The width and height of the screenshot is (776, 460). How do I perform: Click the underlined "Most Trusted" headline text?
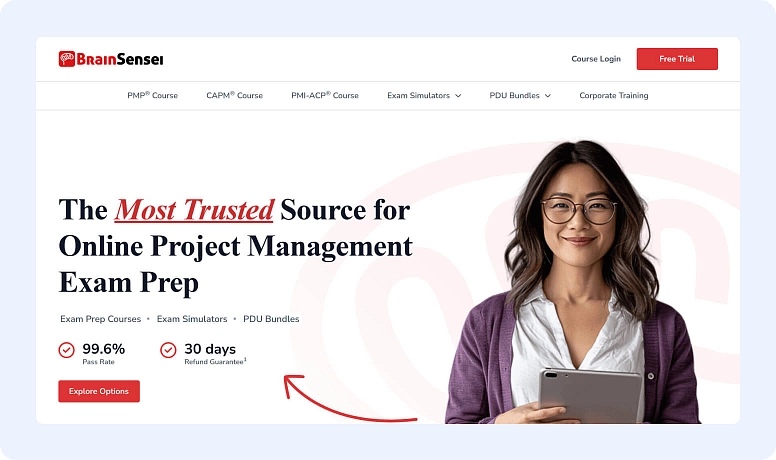tap(194, 210)
